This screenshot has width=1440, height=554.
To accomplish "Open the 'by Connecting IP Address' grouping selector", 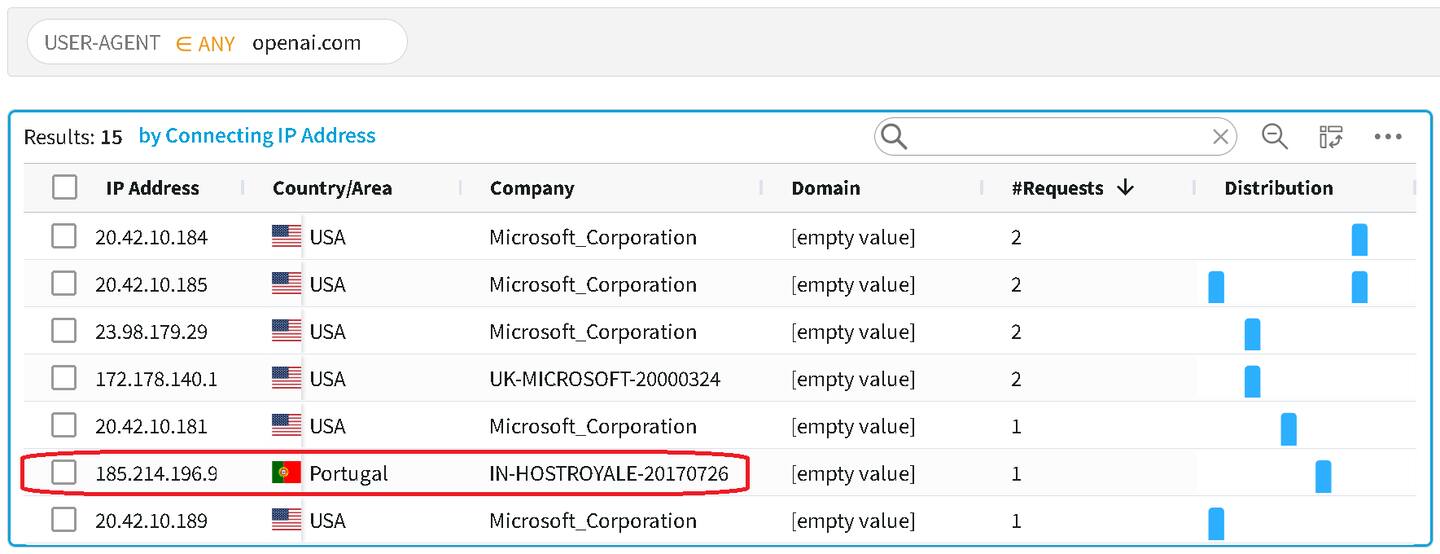I will click(257, 136).
